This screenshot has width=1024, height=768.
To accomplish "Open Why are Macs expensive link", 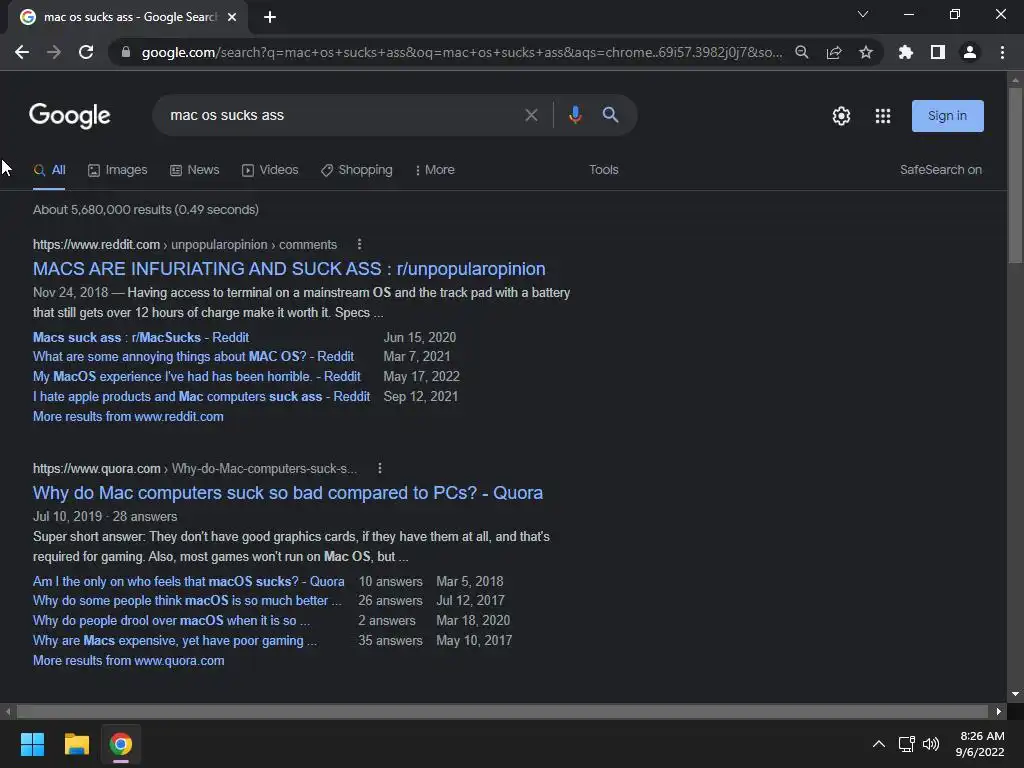I will [x=174, y=641].
